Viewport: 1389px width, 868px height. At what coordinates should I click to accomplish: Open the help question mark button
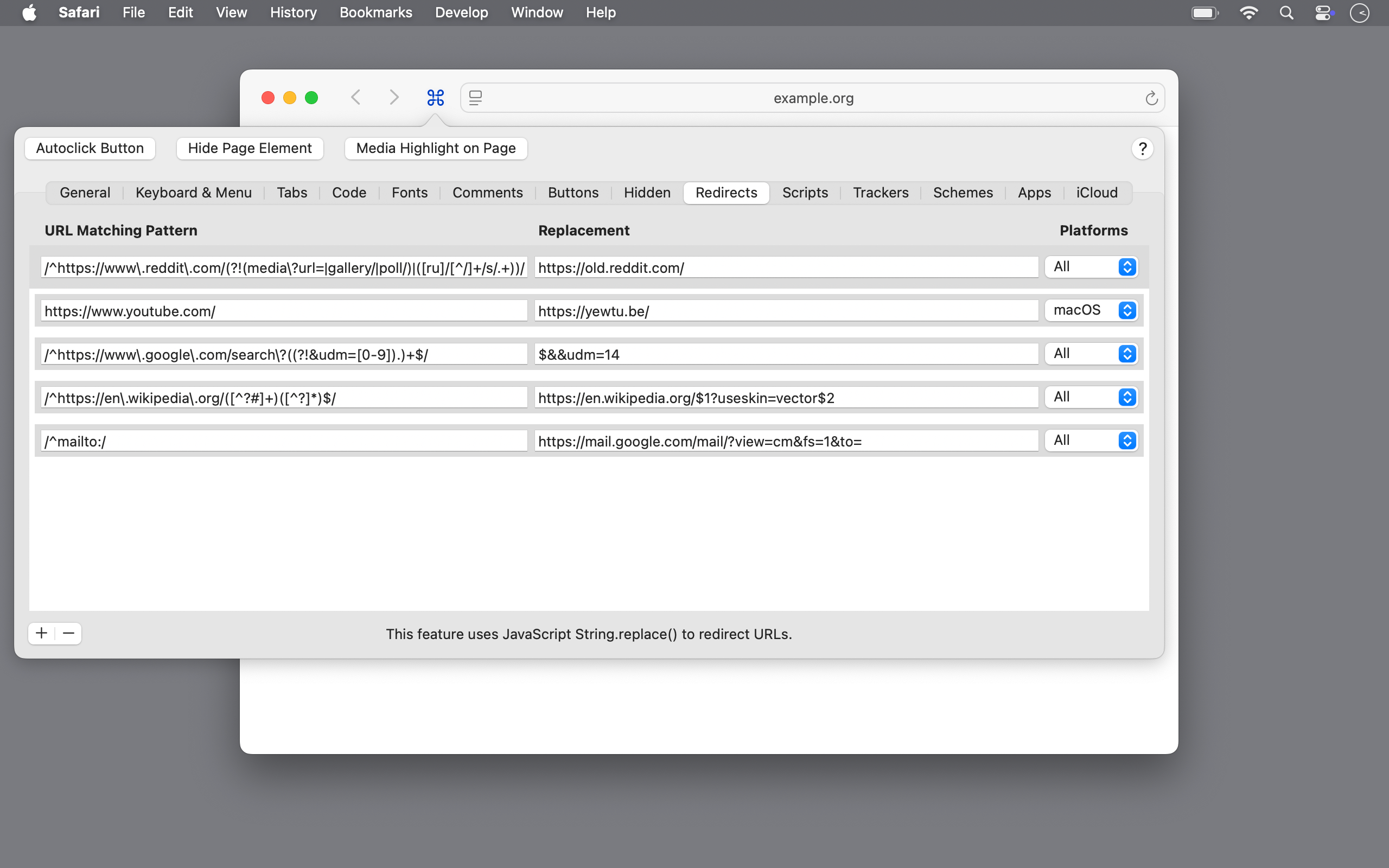click(x=1142, y=149)
